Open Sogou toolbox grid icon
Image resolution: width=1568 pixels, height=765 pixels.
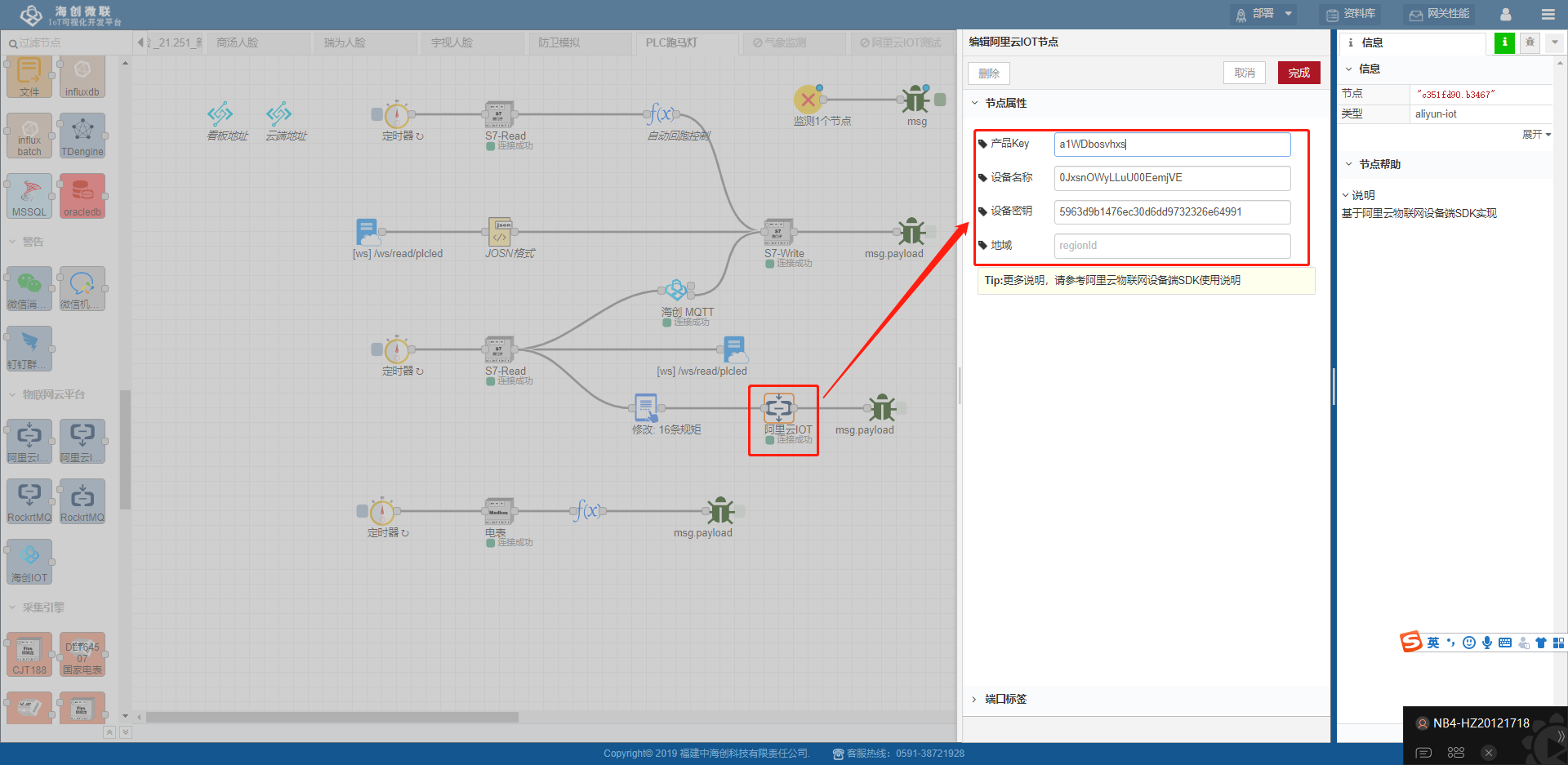[1558, 643]
